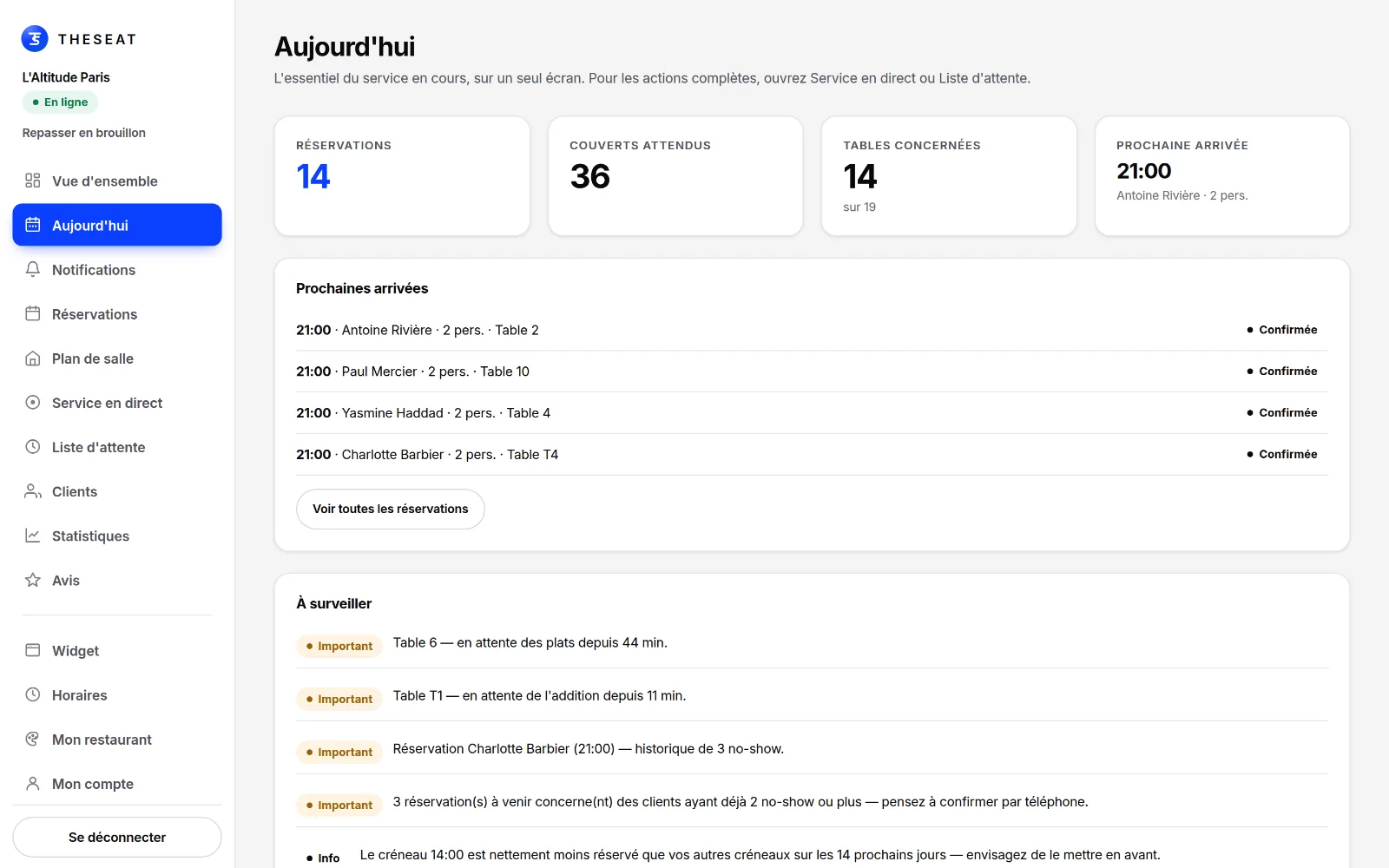Open the Clients page
The width and height of the screenshot is (1389, 868).
coord(117,491)
